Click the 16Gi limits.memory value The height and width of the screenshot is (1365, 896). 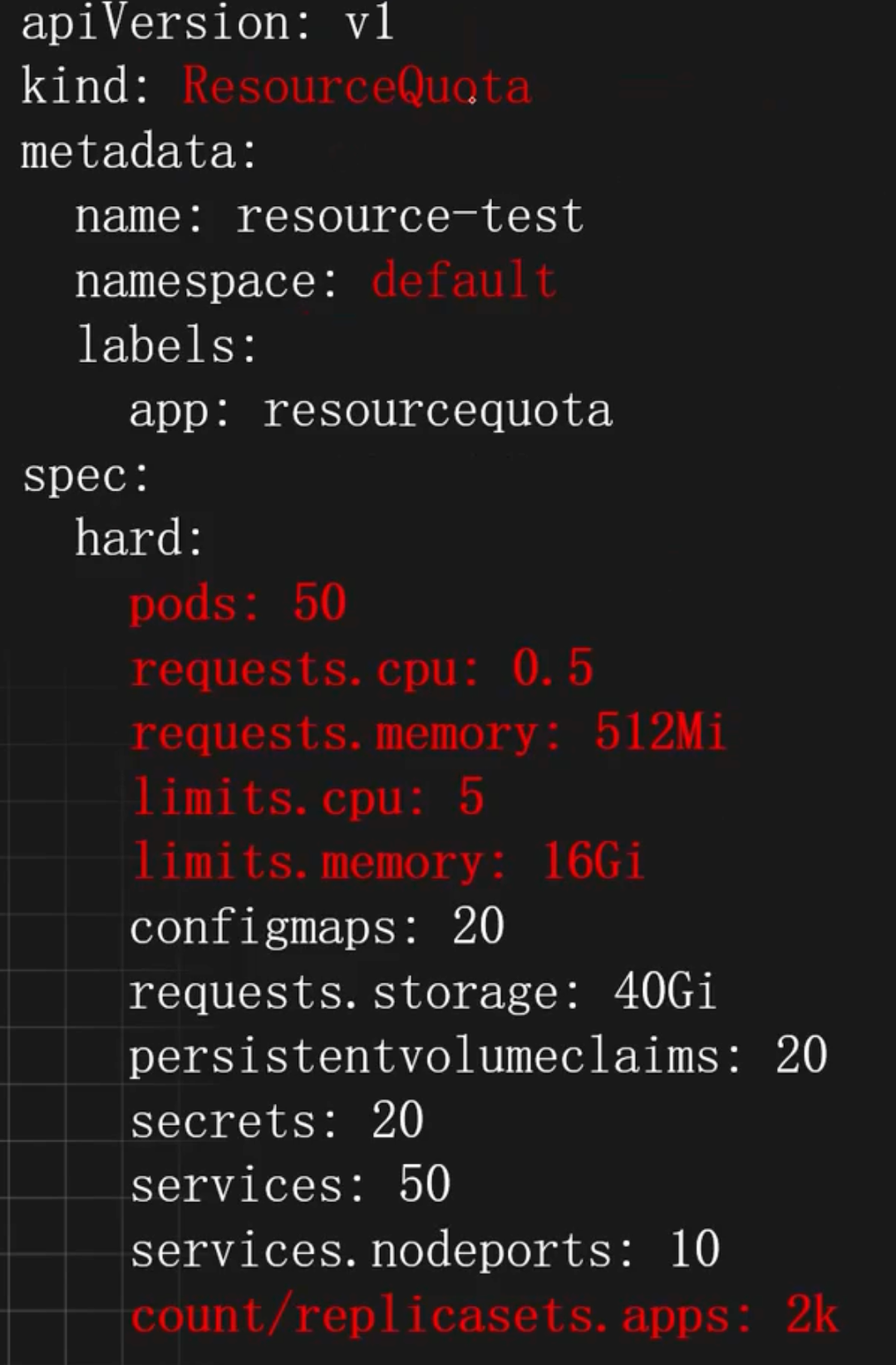coord(593,862)
